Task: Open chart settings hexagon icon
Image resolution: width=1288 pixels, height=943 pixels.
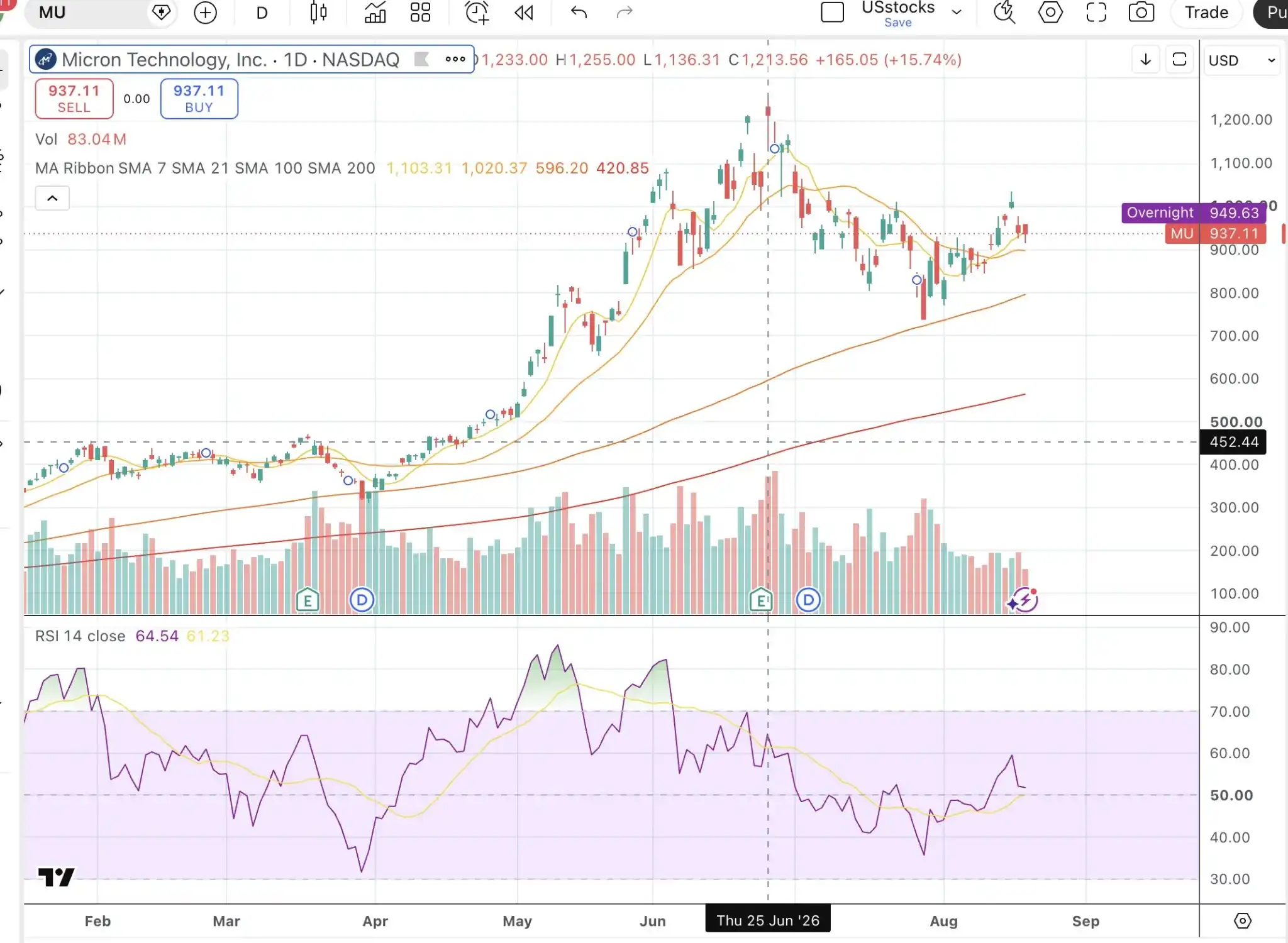Action: [1050, 13]
